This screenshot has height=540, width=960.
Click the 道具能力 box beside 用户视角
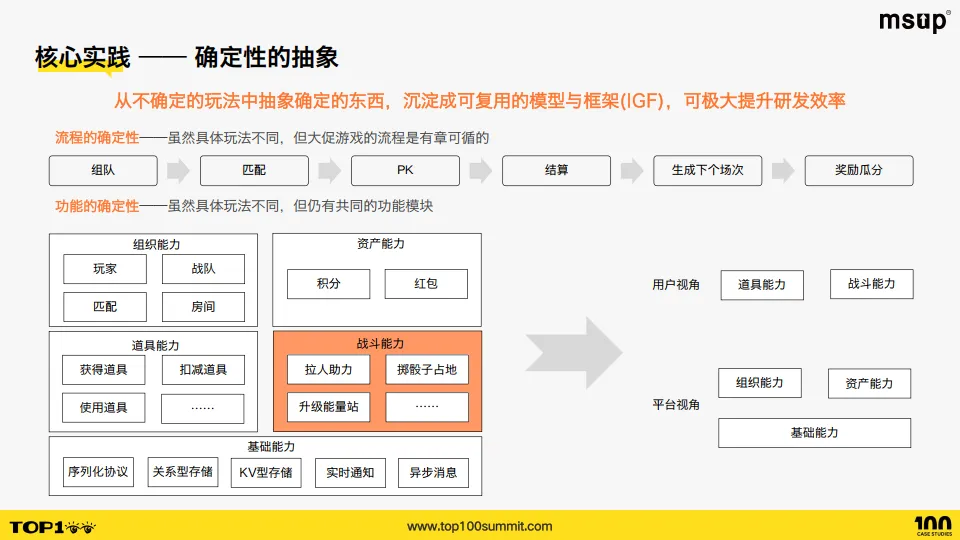[762, 285]
